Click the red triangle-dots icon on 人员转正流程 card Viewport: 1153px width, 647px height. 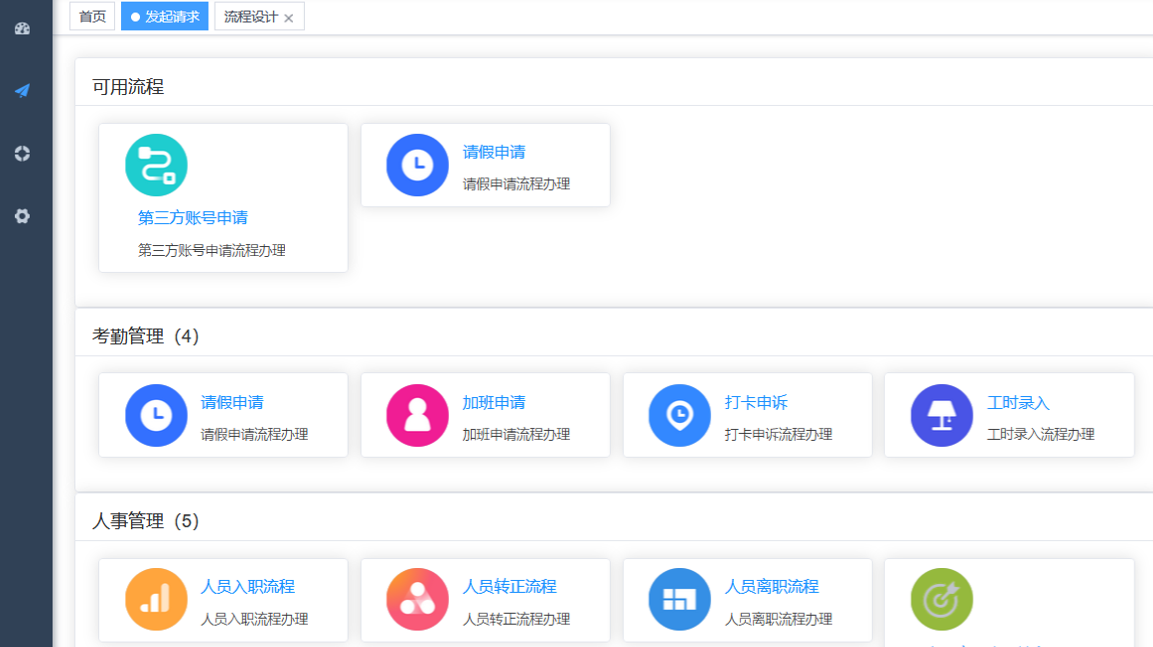(417, 600)
